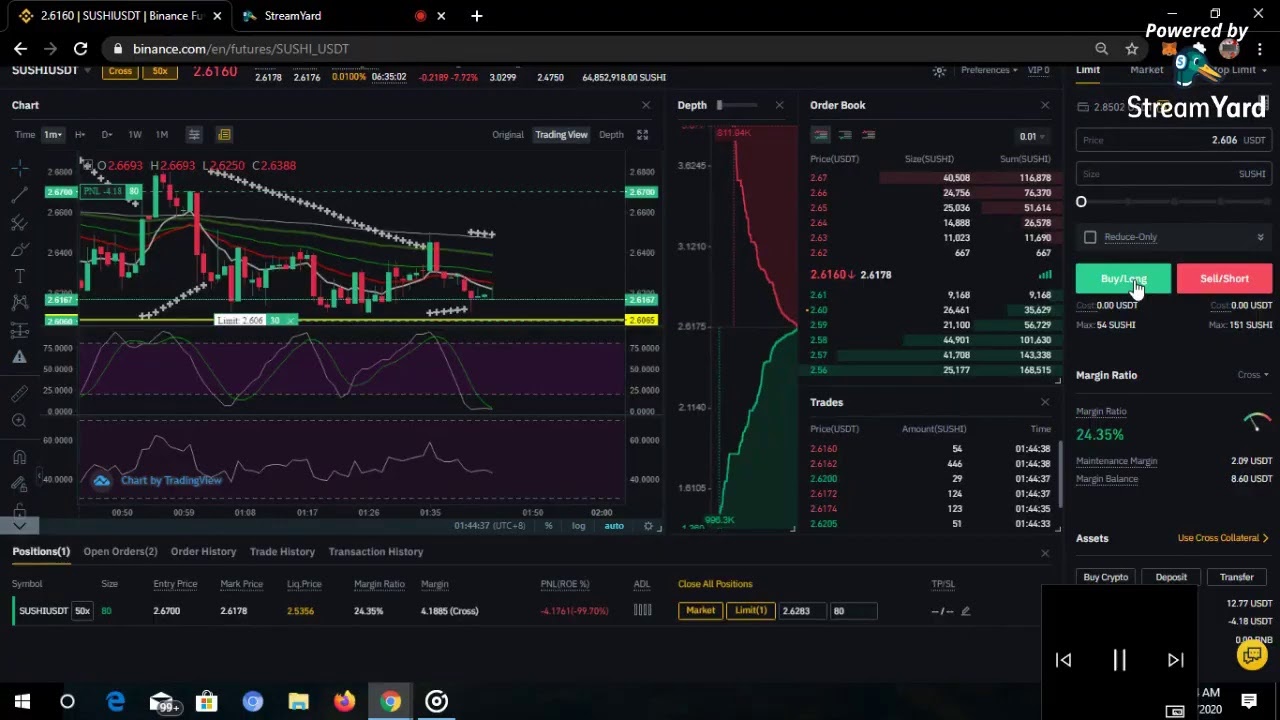Show order book asks only

pyautogui.click(x=869, y=135)
